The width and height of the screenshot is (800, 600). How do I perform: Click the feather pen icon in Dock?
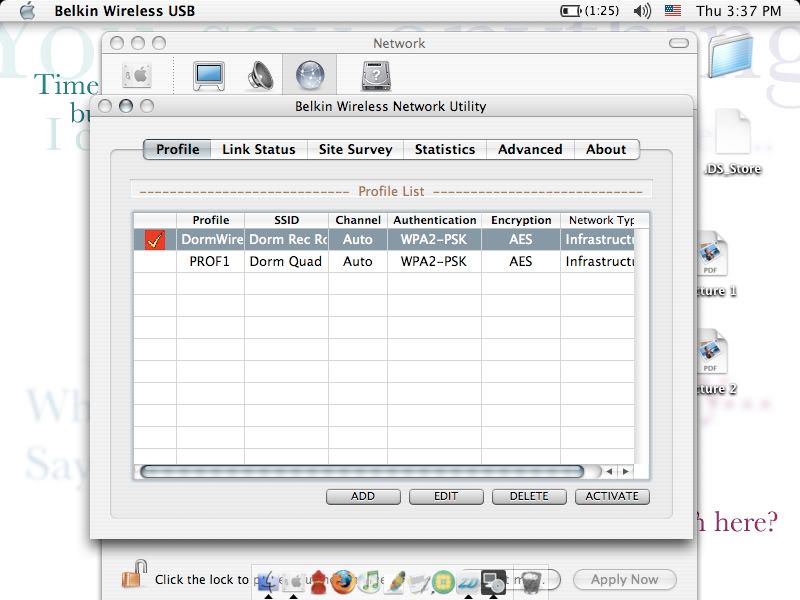tap(396, 581)
